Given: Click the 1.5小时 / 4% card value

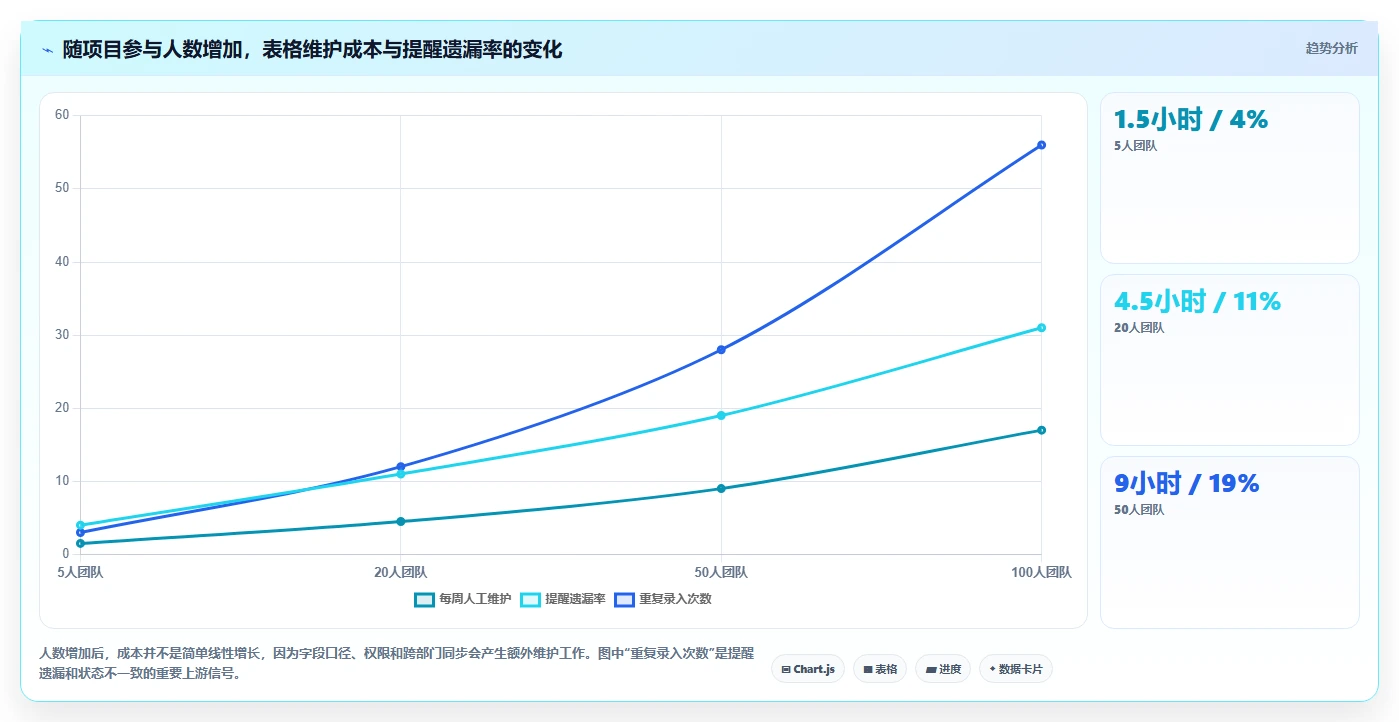Looking at the screenshot, I should (1190, 120).
